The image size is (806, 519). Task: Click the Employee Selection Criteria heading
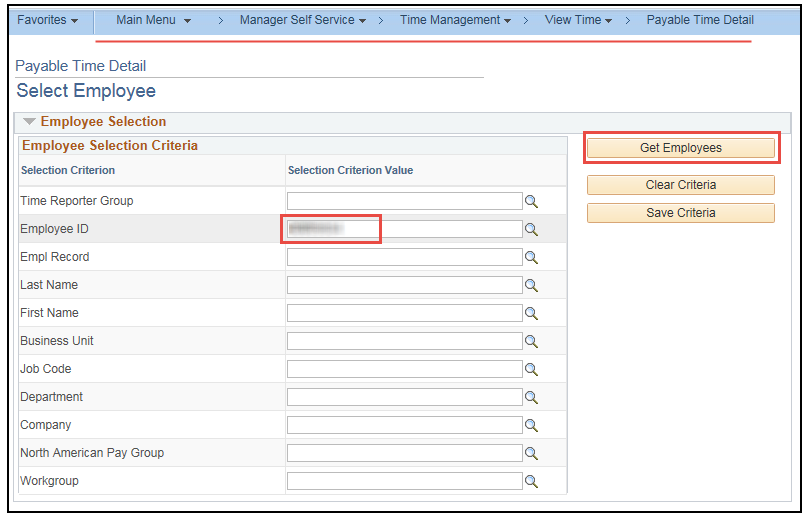click(x=110, y=146)
